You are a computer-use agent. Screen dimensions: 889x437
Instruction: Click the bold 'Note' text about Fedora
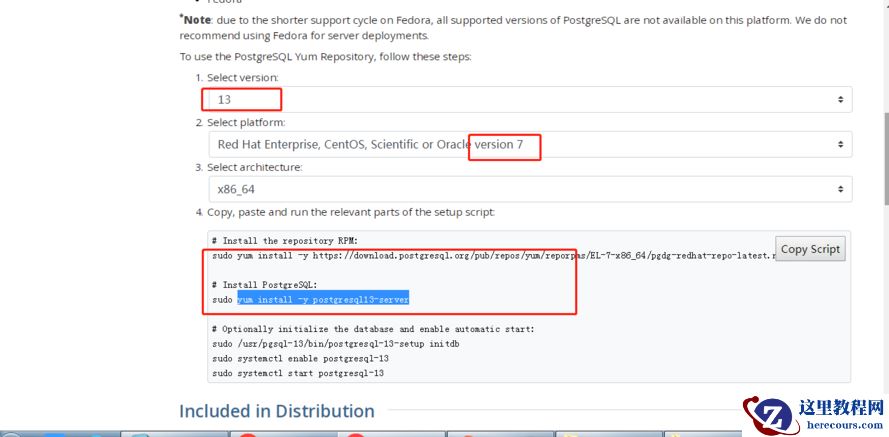tap(197, 20)
